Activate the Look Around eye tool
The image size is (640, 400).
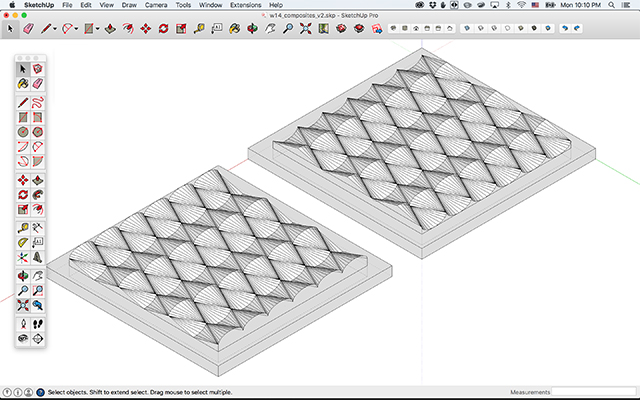click(x=23, y=338)
